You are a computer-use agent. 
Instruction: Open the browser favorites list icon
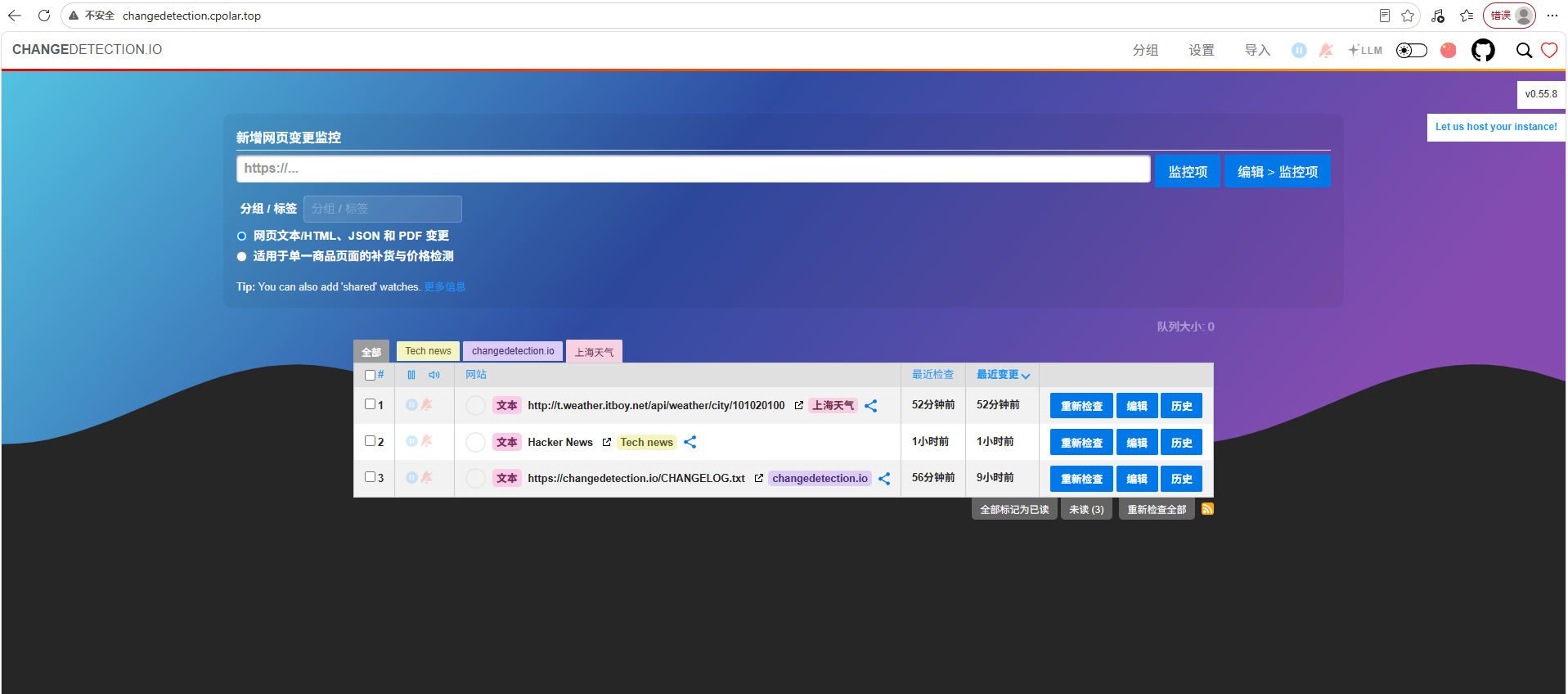pyautogui.click(x=1467, y=16)
